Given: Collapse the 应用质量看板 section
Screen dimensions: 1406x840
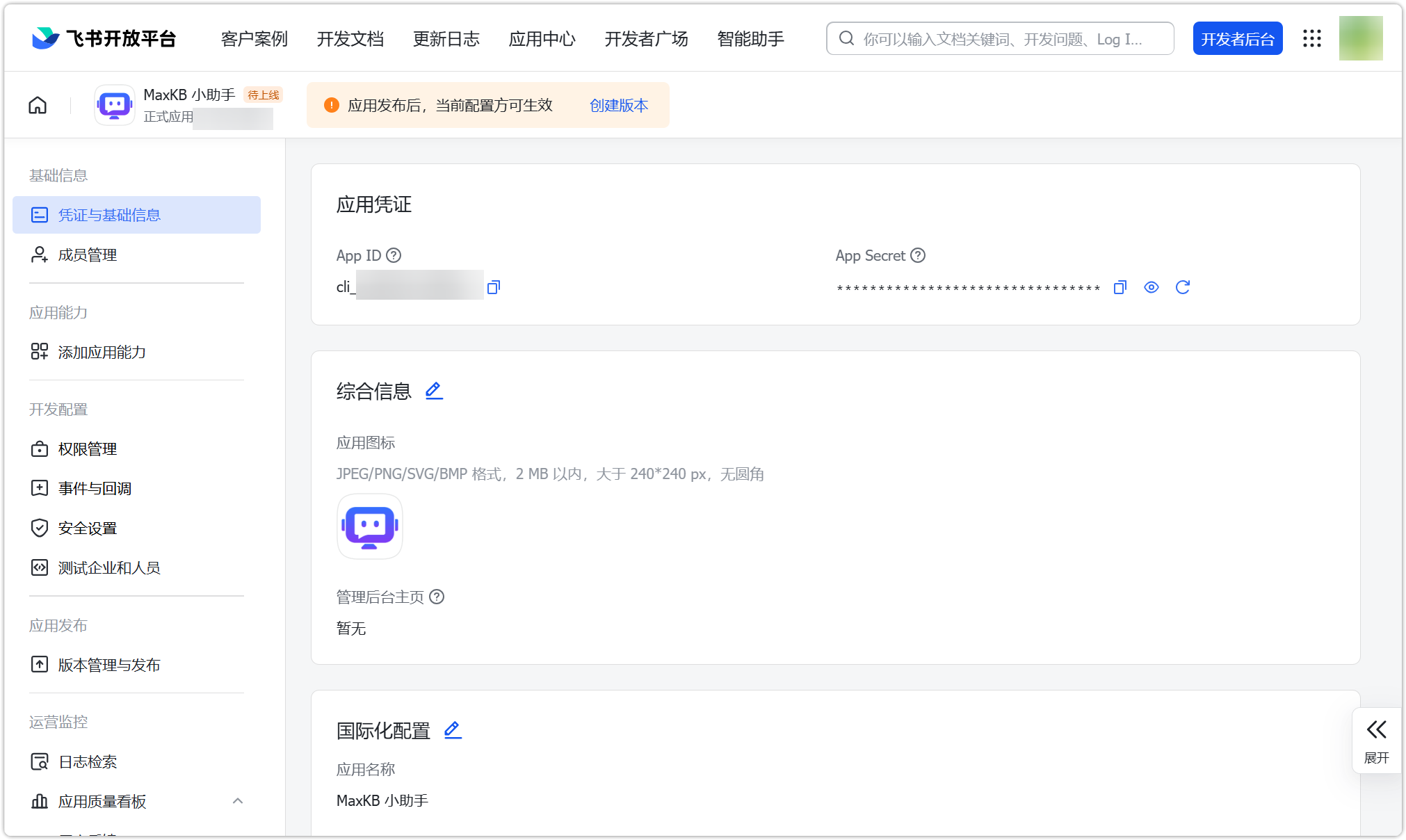Looking at the screenshot, I should pyautogui.click(x=238, y=800).
